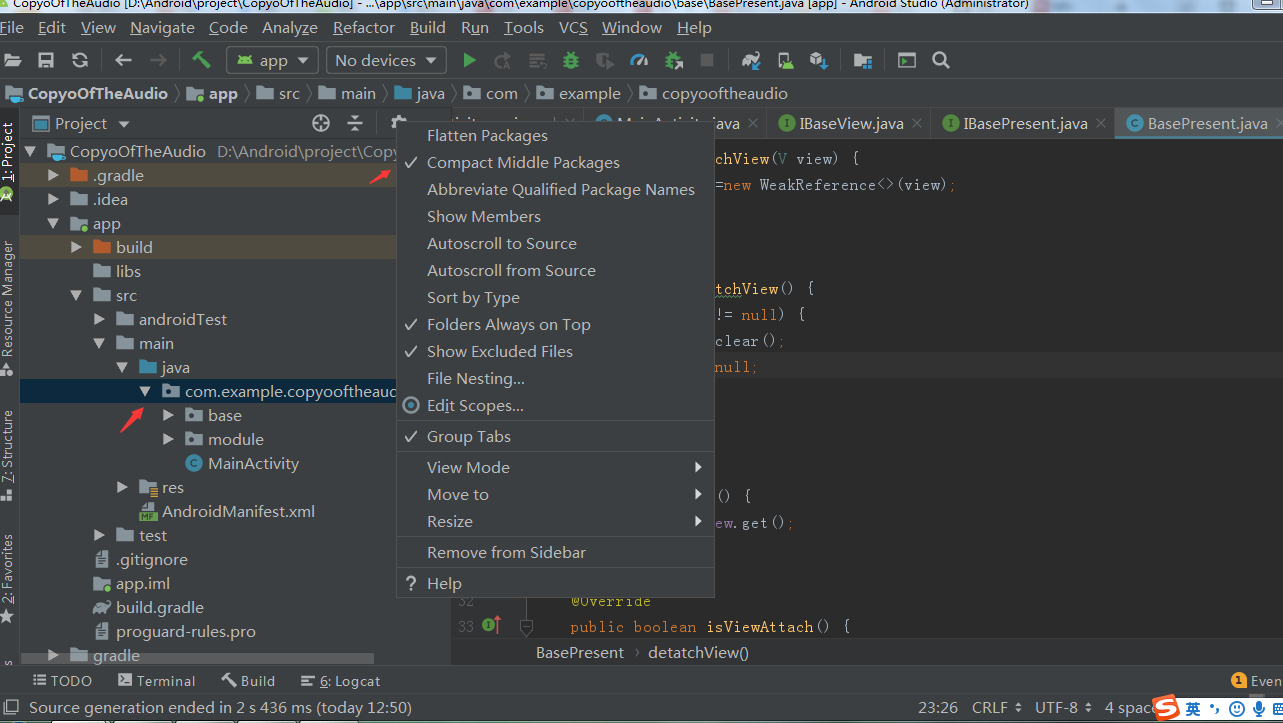1283x723 pixels.
Task: Open the Terminal tool window
Action: (156, 681)
